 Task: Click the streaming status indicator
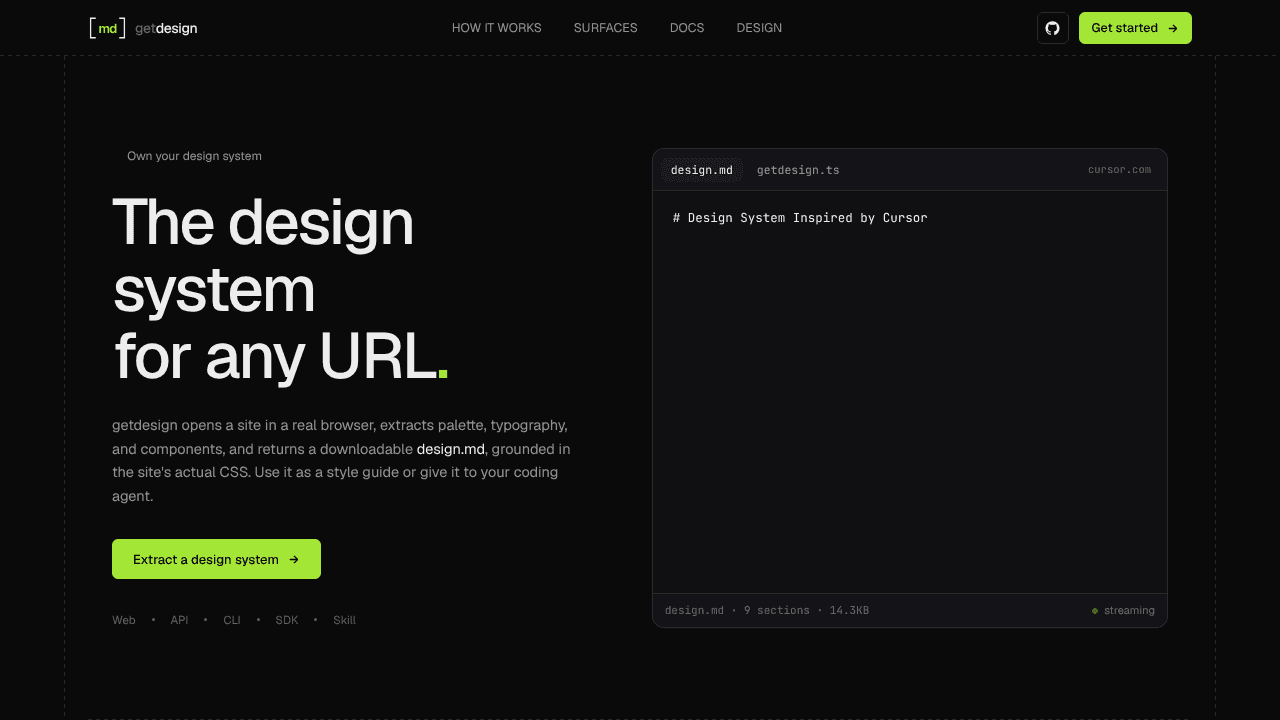(1123, 610)
